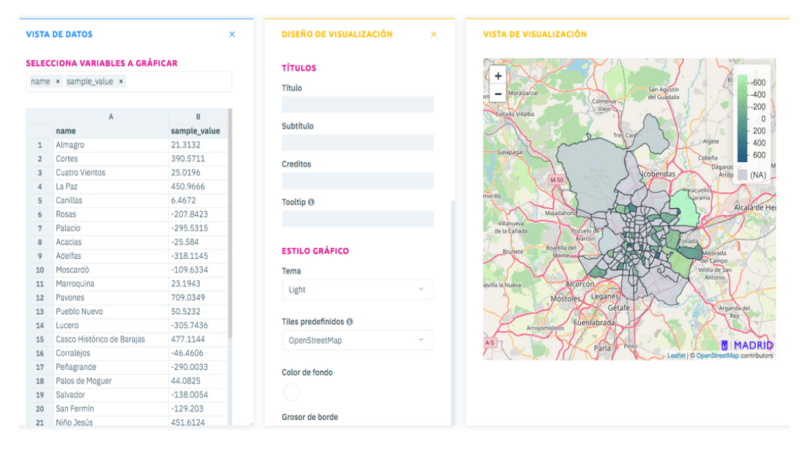Click value -290.0033 cell

tap(198, 367)
